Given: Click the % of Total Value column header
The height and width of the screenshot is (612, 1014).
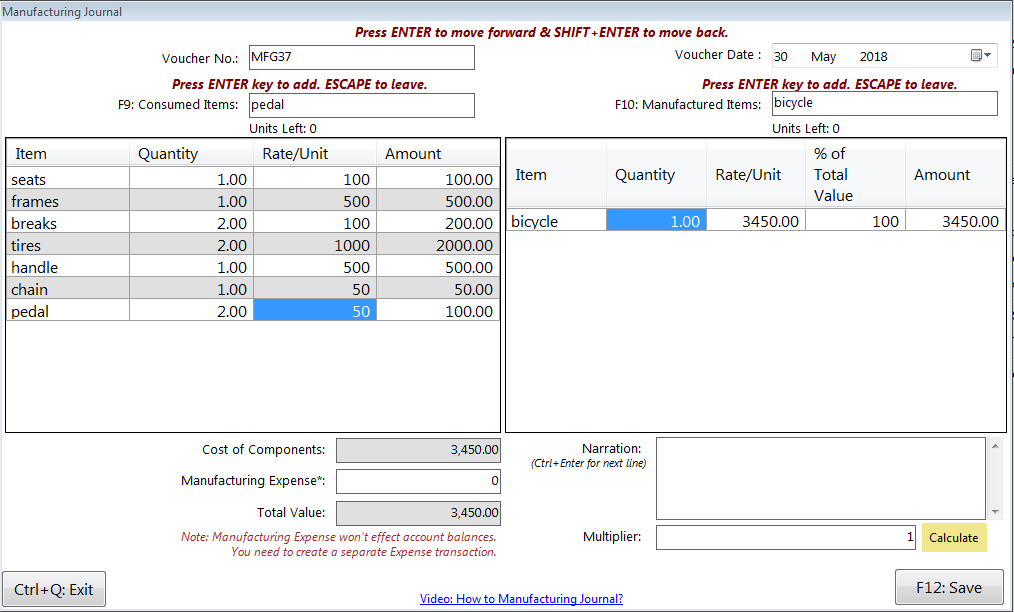Looking at the screenshot, I should pos(856,174).
